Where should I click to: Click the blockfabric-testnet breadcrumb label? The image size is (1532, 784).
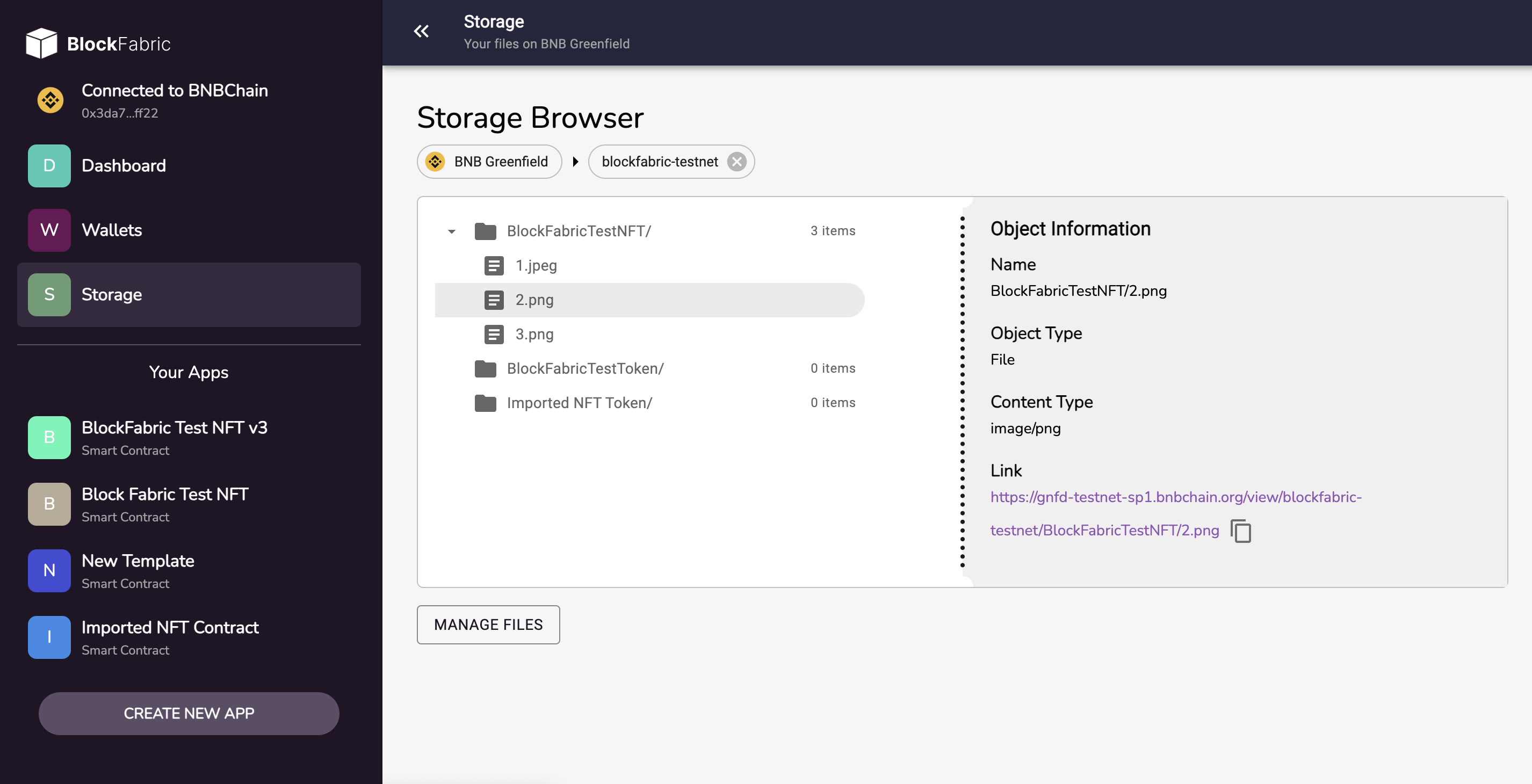[660, 162]
